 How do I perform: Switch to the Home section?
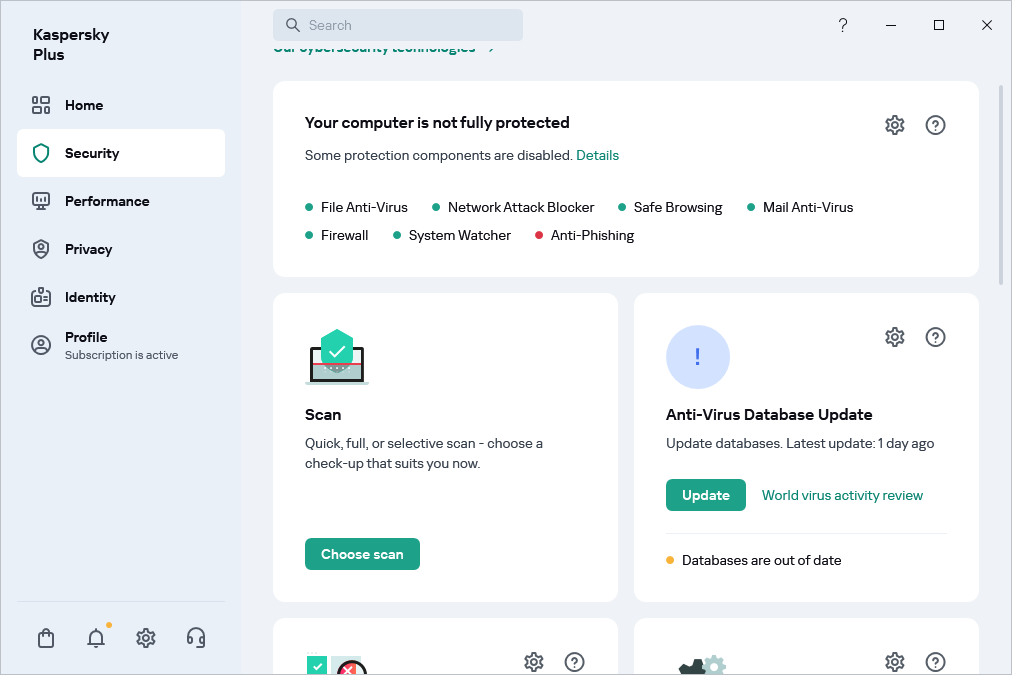[84, 104]
